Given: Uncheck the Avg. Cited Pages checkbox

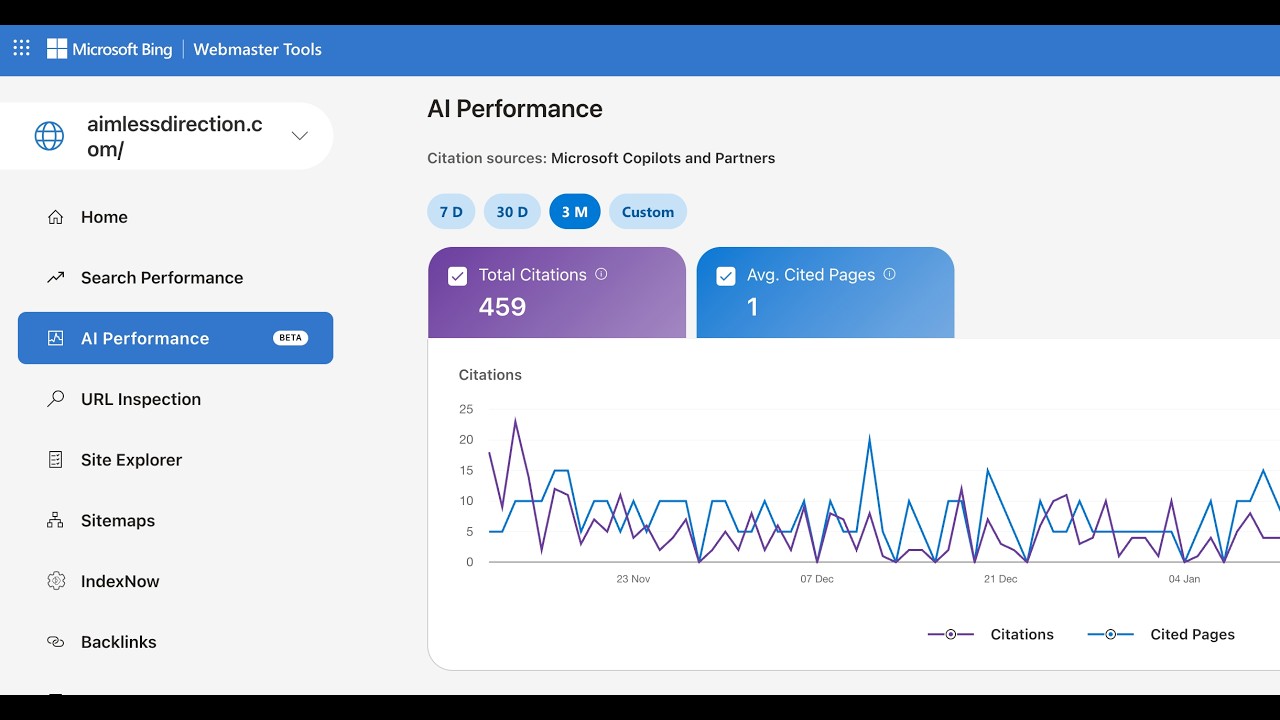Looking at the screenshot, I should pos(726,276).
